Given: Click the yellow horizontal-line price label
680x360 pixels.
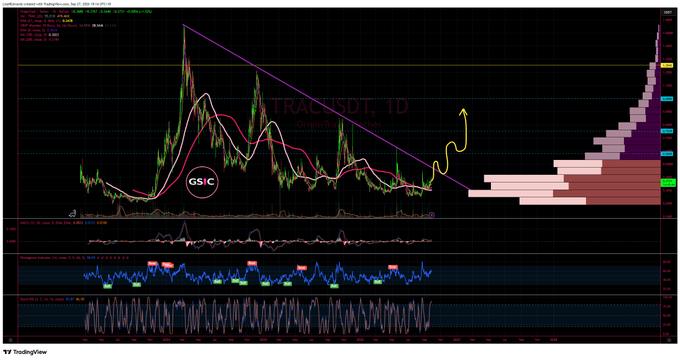Looking at the screenshot, I should click(x=667, y=65).
